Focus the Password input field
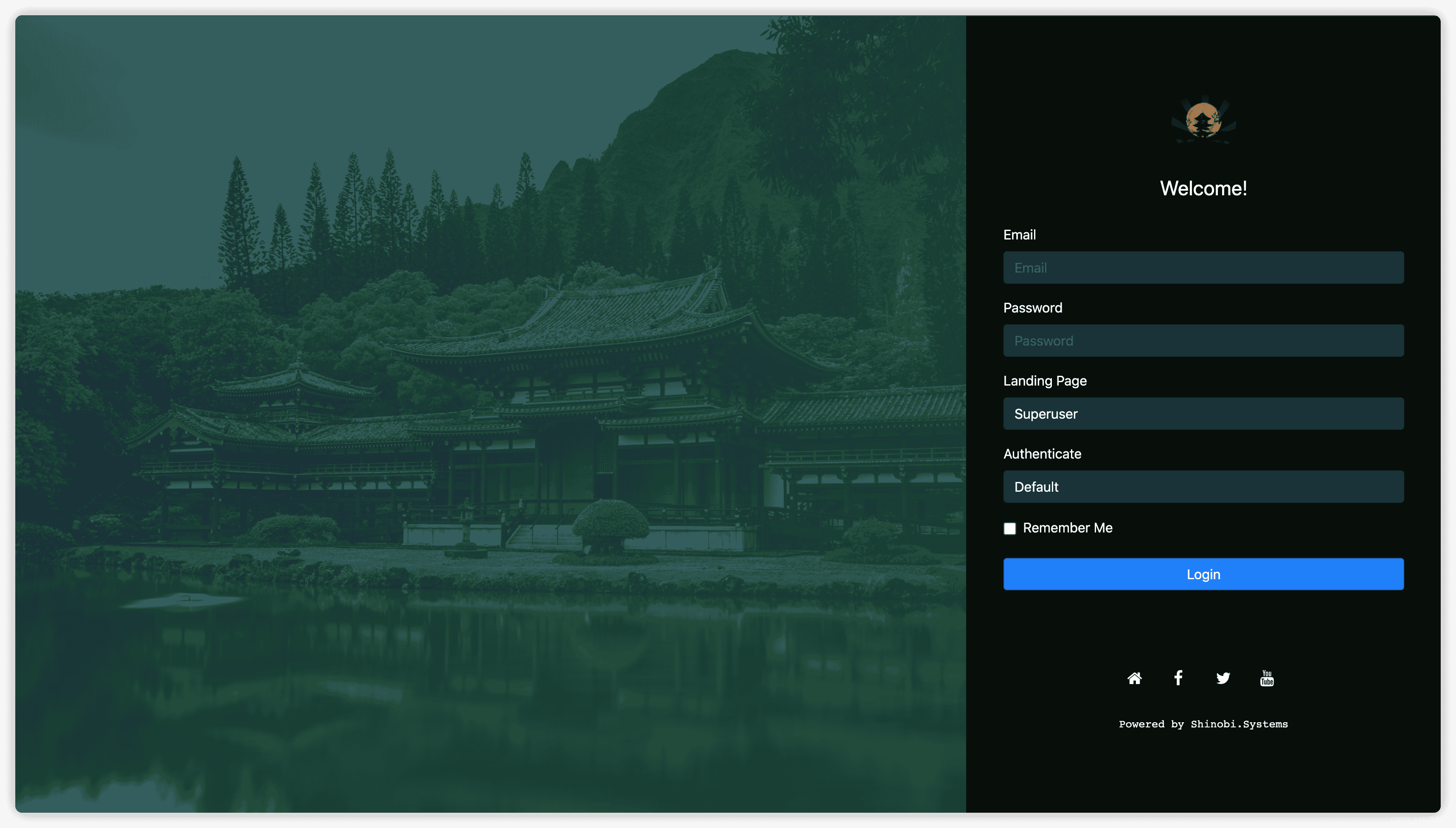The width and height of the screenshot is (1456, 828). coord(1203,341)
